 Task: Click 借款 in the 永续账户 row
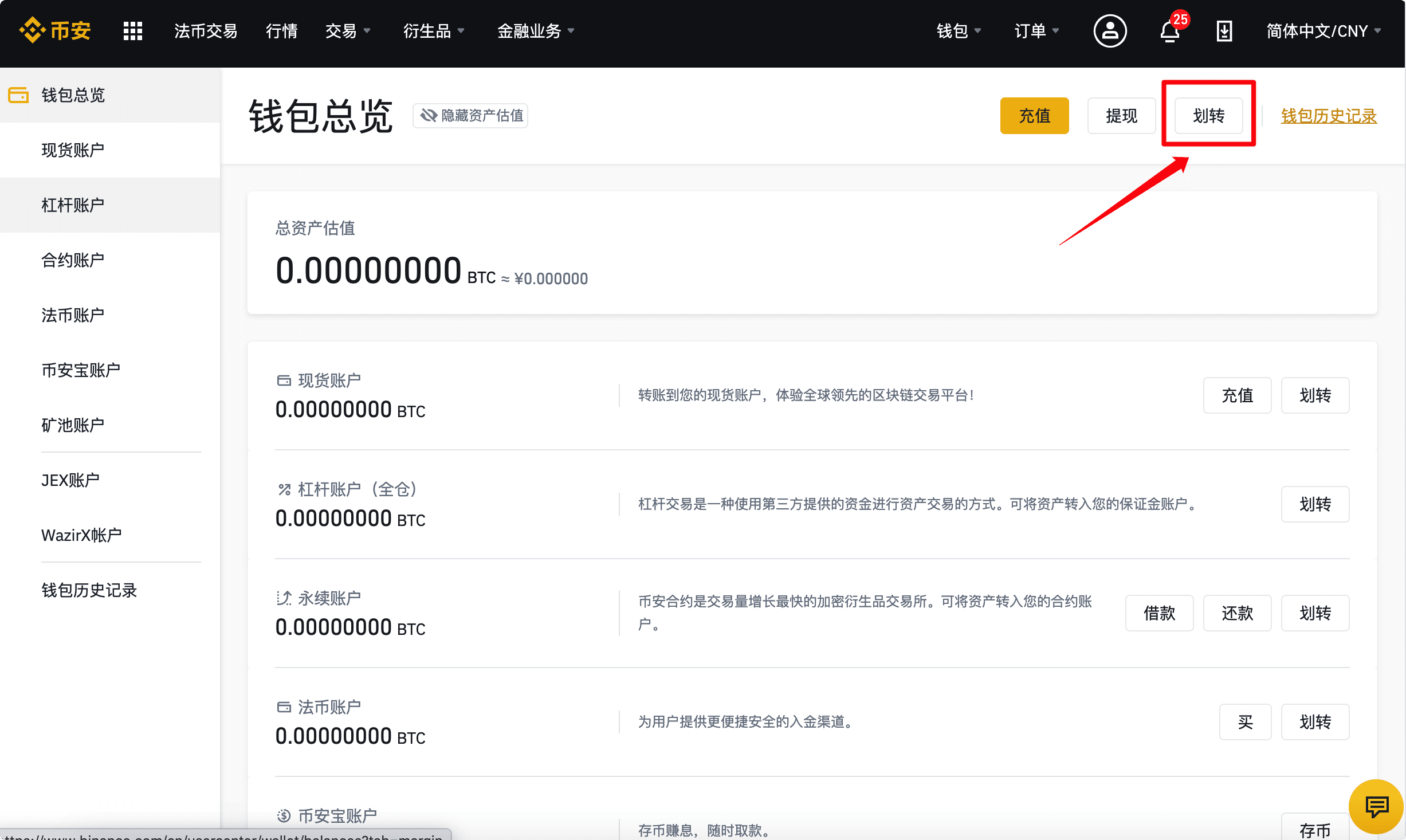coord(1159,613)
